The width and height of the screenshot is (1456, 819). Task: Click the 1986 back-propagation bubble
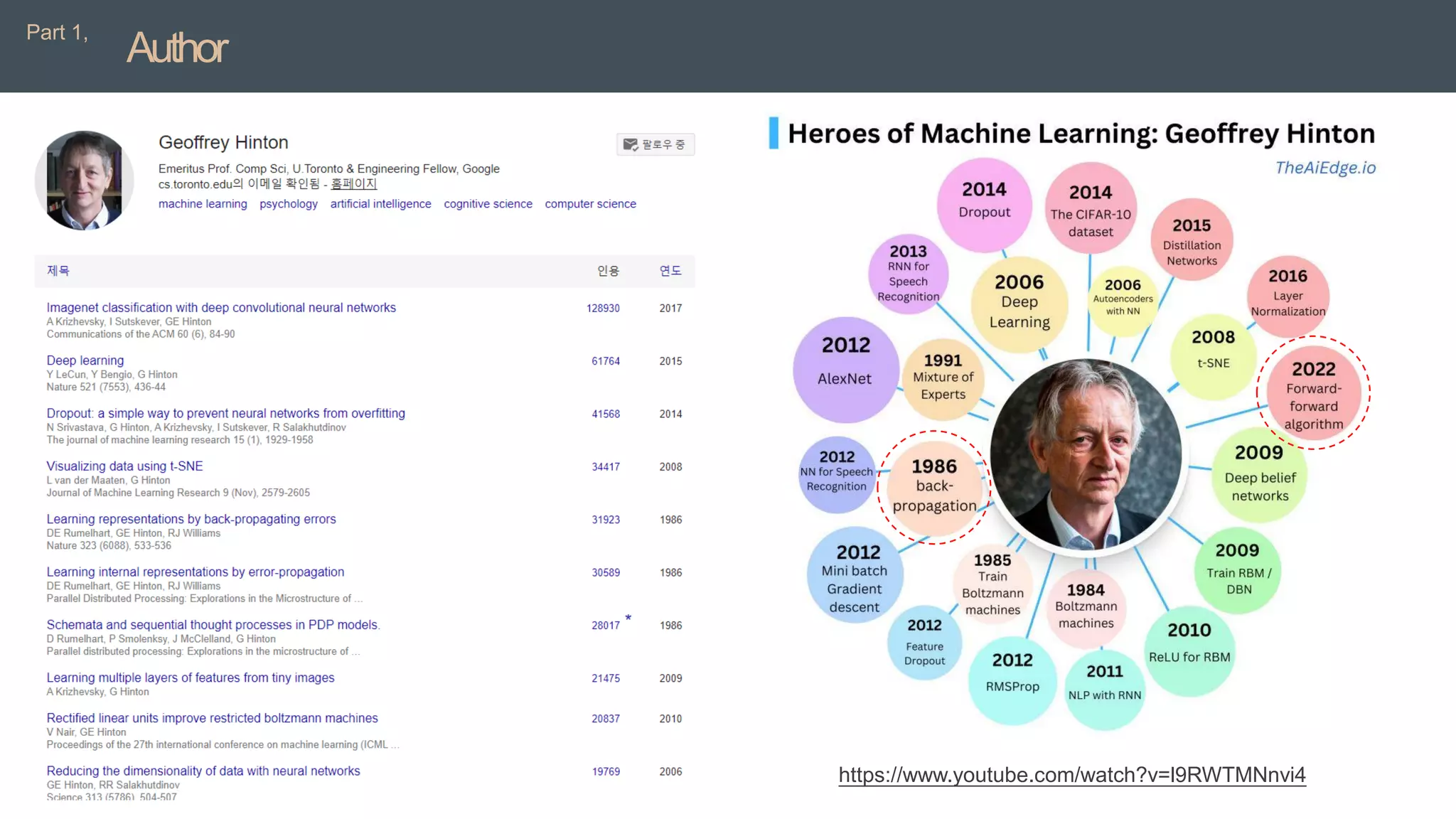coord(934,488)
